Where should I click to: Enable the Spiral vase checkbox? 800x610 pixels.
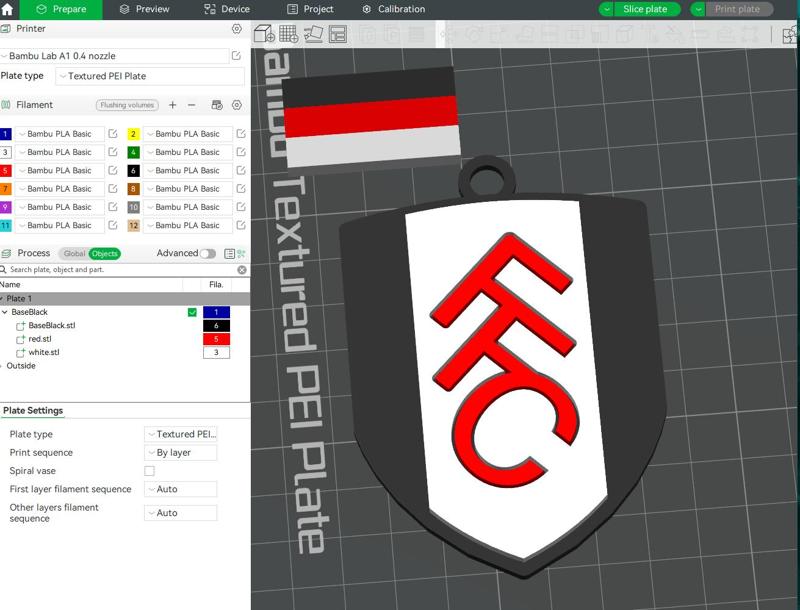(x=148, y=470)
